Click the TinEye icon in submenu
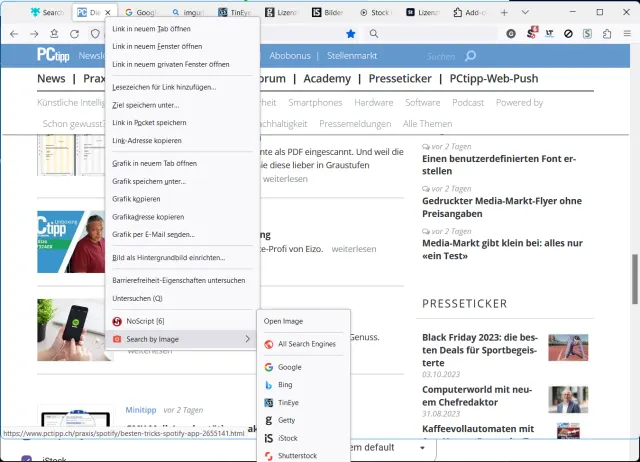The image size is (640, 462). (269, 403)
